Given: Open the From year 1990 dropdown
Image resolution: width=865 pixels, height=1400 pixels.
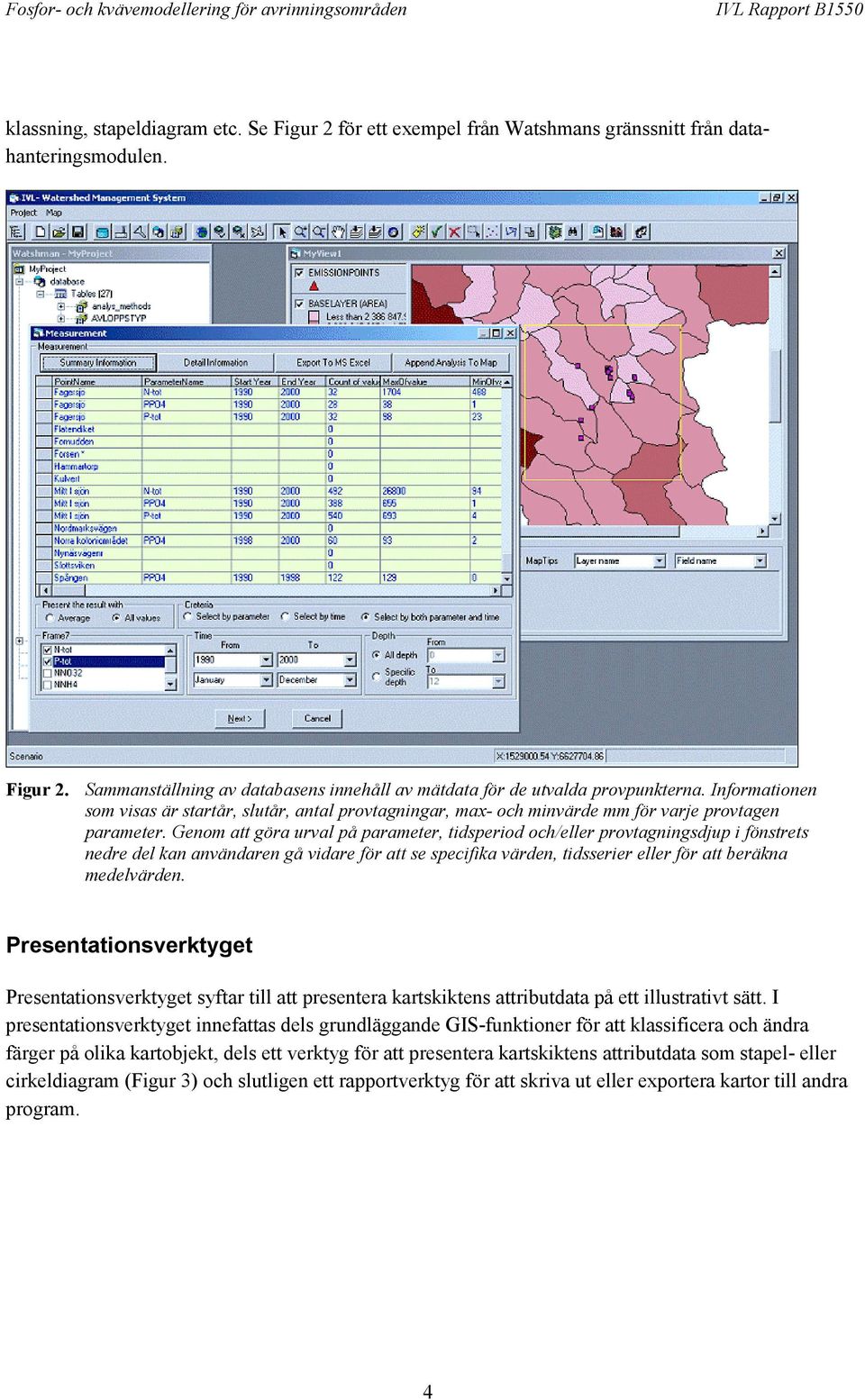Looking at the screenshot, I should [x=267, y=660].
